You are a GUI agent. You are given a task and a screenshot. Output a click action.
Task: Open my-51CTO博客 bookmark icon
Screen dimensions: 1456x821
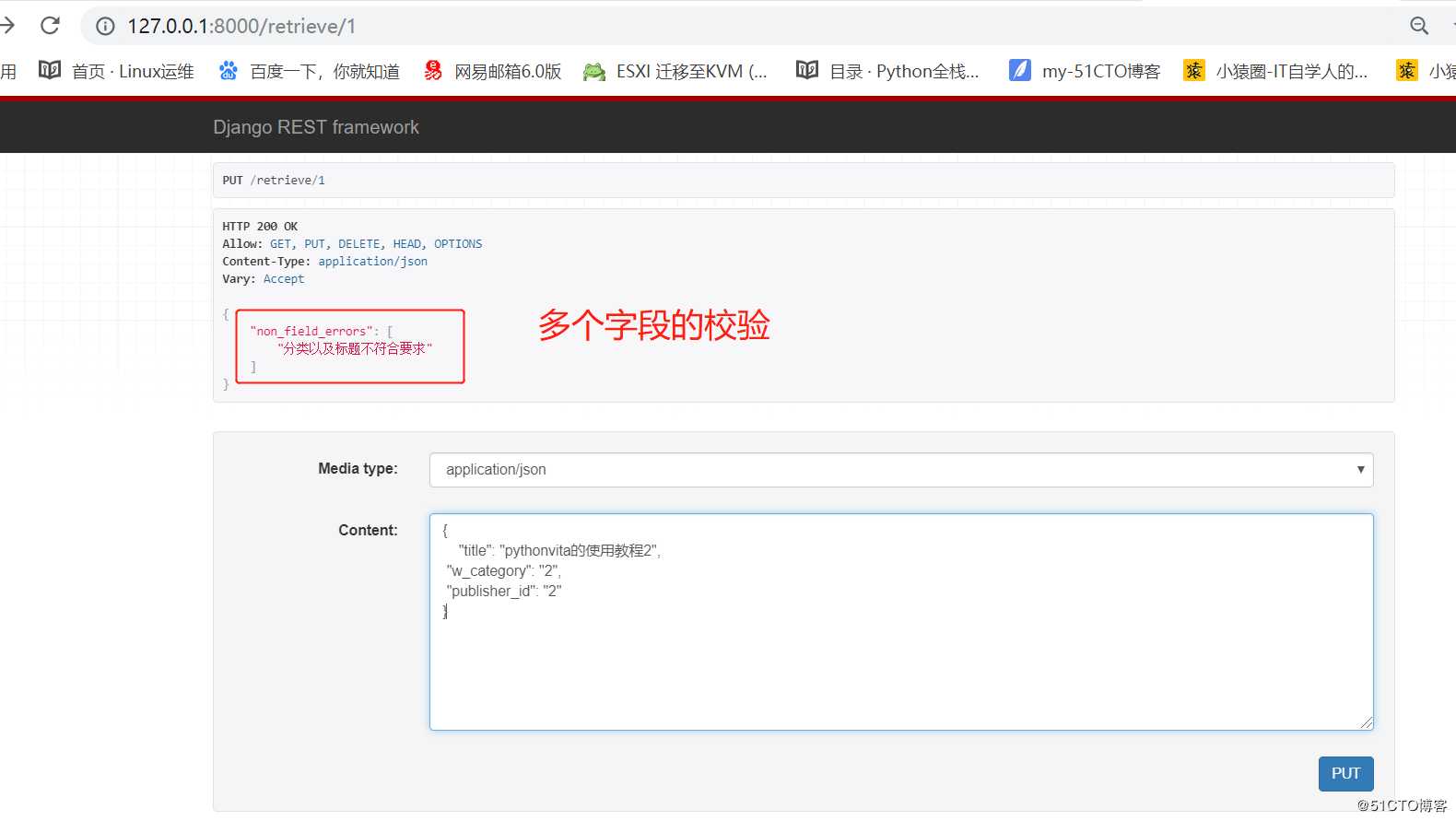pyautogui.click(x=1020, y=70)
